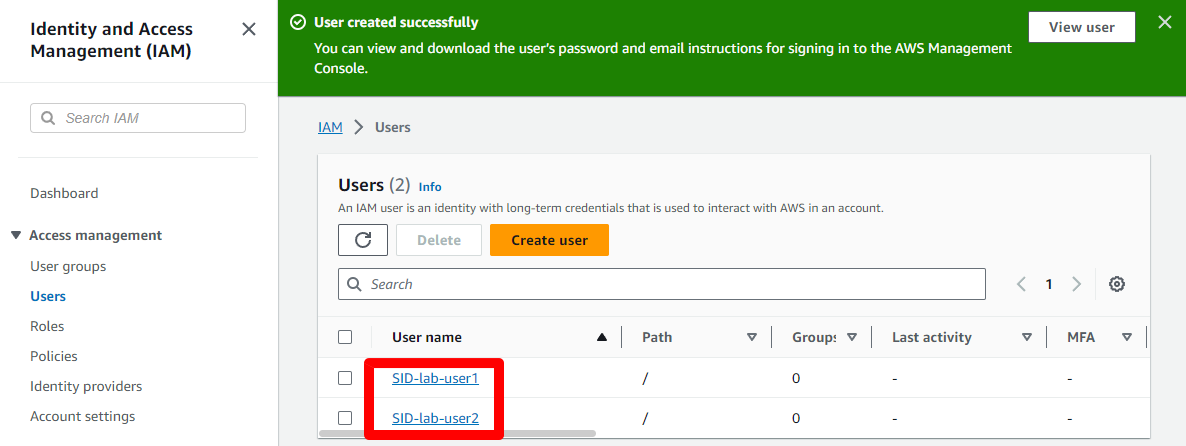Open Dashboard in sidebar

[x=64, y=193]
